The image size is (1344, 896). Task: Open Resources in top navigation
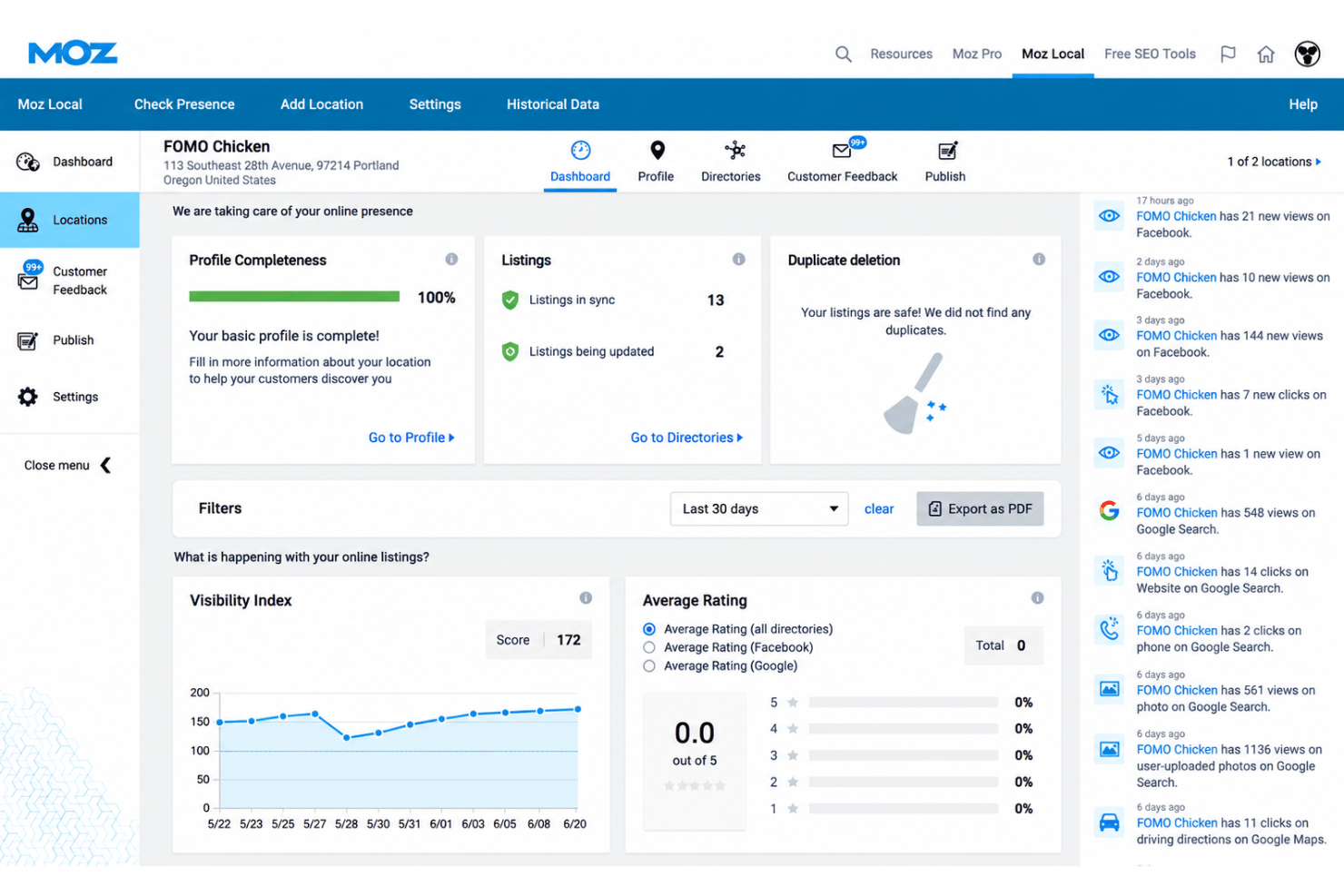[x=901, y=54]
